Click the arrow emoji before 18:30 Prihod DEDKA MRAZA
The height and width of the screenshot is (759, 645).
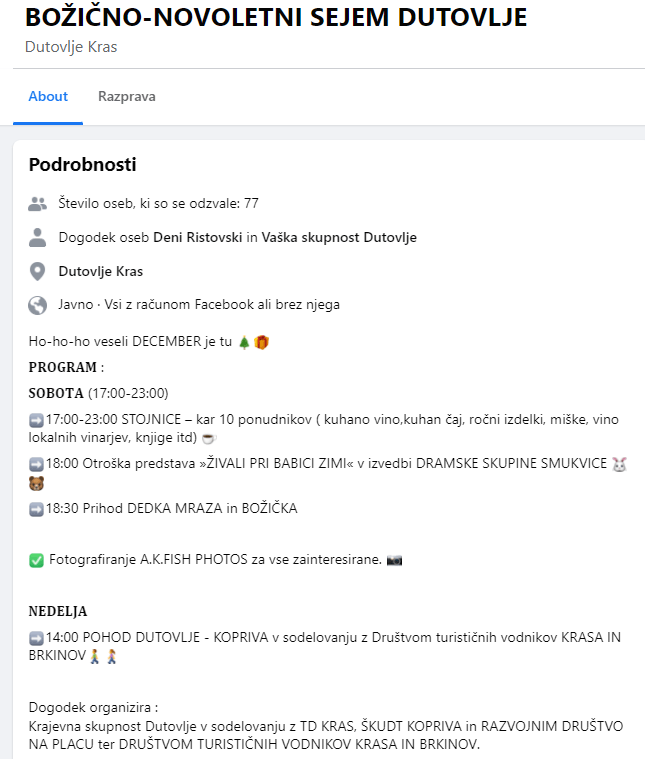pyautogui.click(x=36, y=508)
